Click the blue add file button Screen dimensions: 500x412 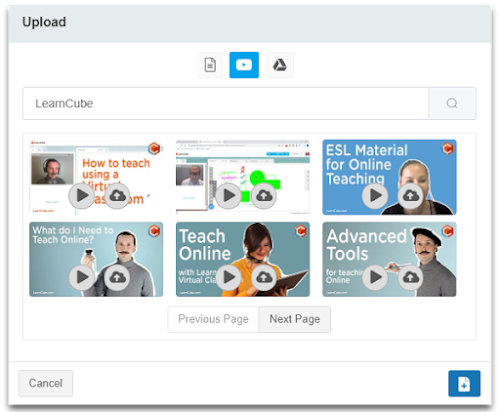(x=464, y=383)
